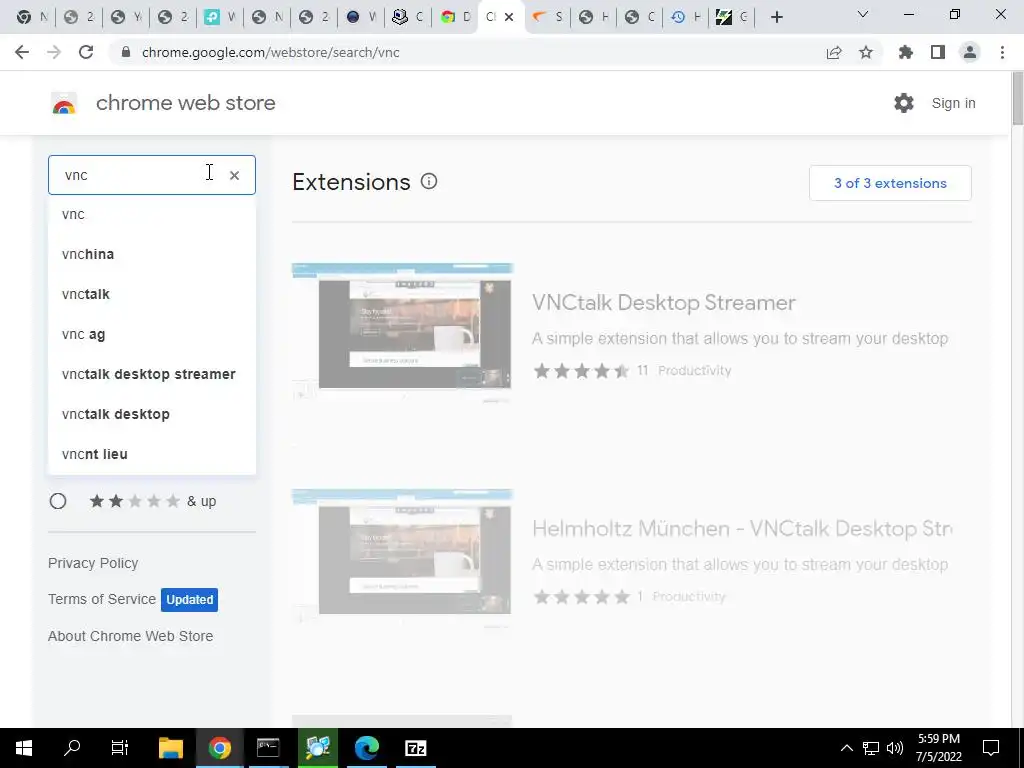Show info about Extensions heading
The height and width of the screenshot is (768, 1024).
[428, 182]
